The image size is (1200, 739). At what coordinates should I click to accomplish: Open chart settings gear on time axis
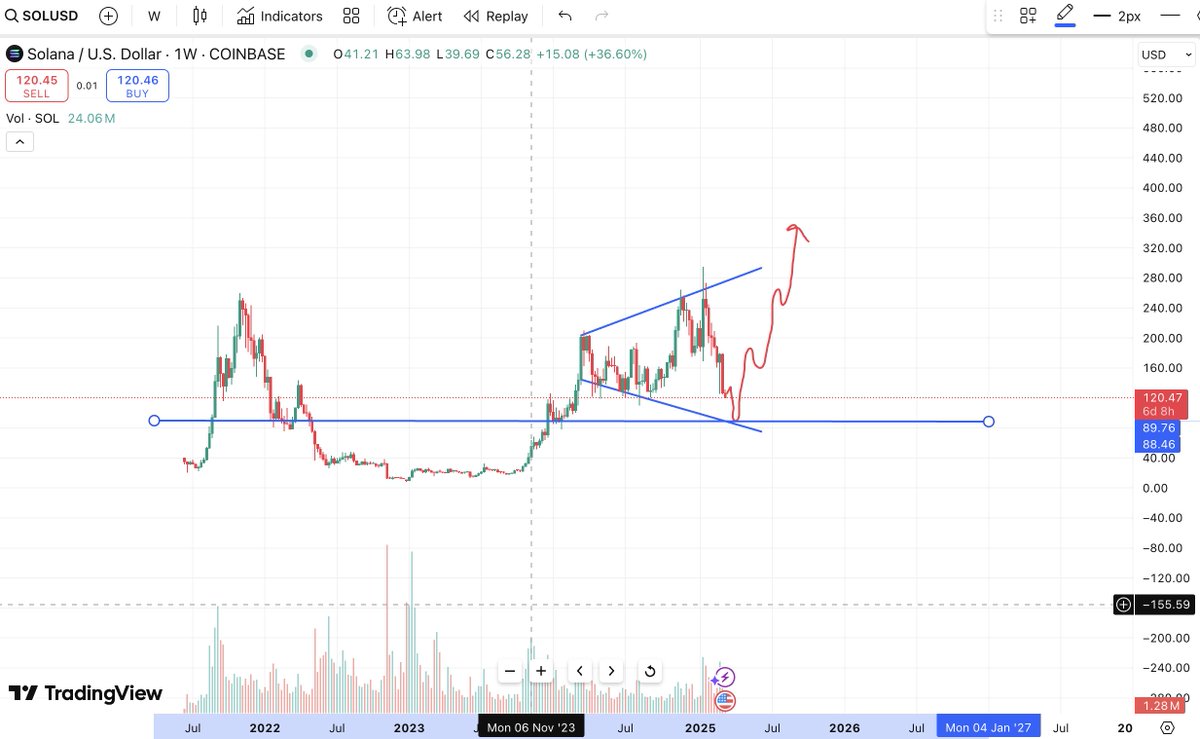[1168, 727]
